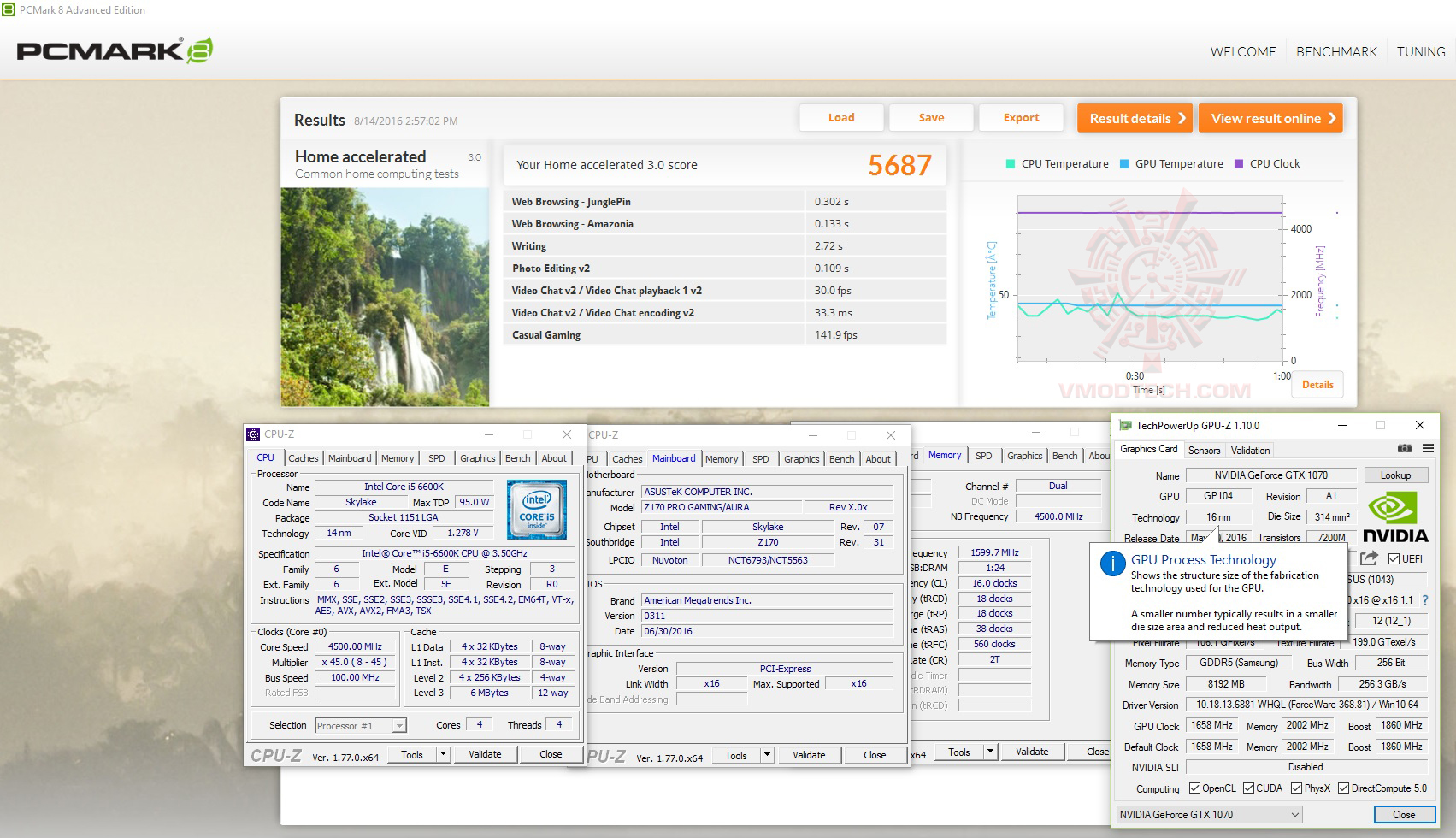Click the motherboard model Z170 PRO GAMING/AURA
This screenshot has width=1456, height=838.
722,507
